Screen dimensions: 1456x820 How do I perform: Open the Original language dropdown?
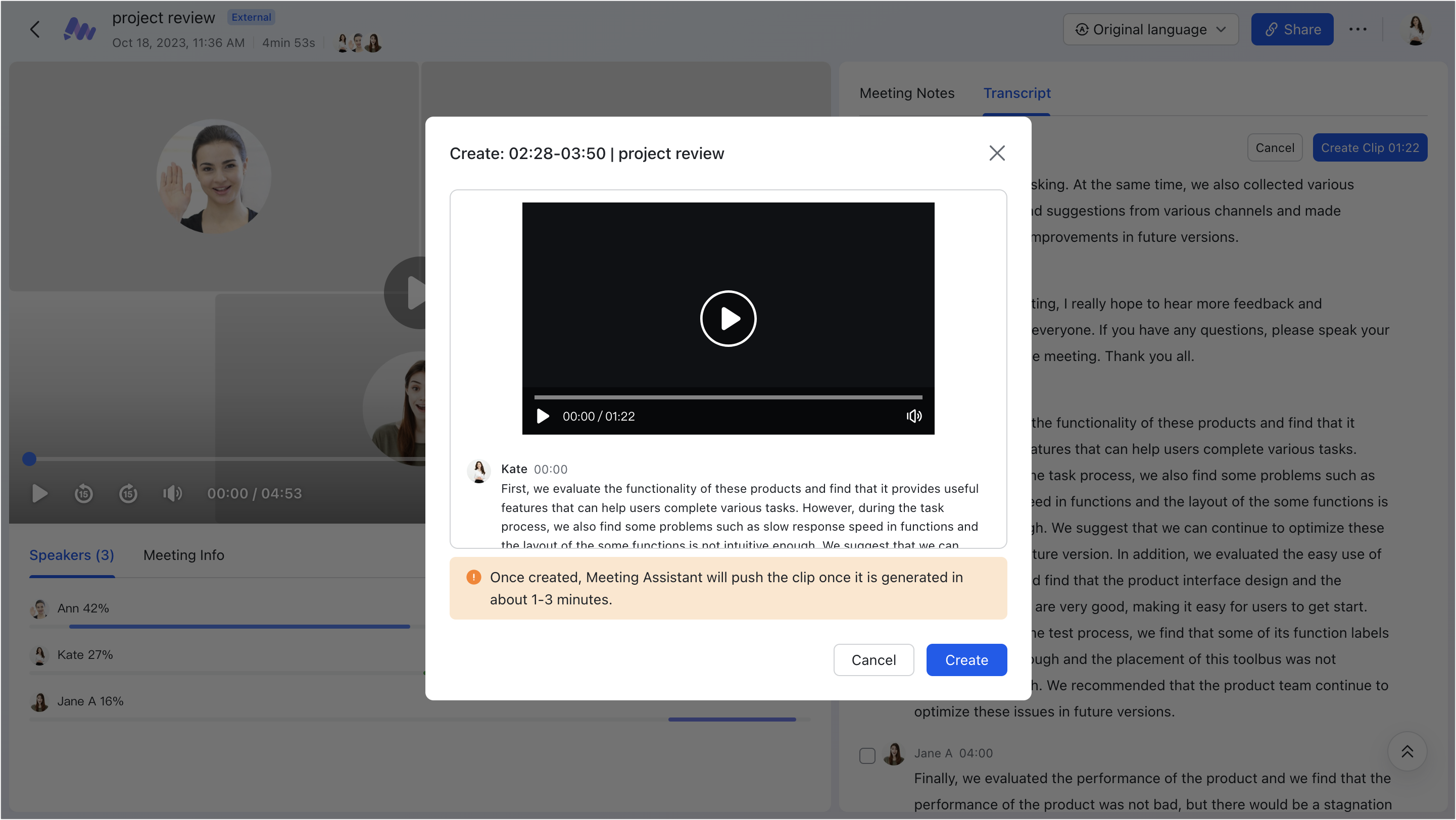pos(1151,29)
